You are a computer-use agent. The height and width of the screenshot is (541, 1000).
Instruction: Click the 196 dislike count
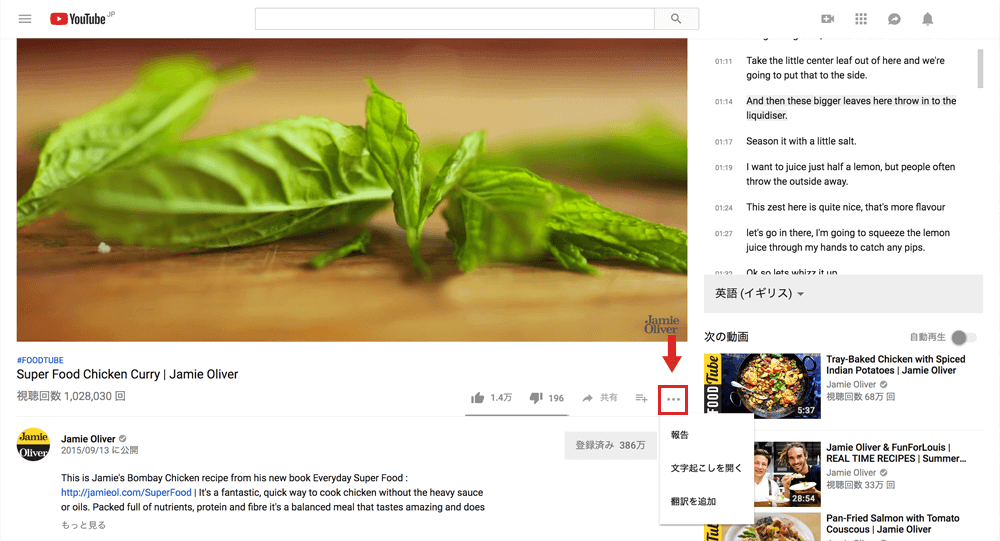(556, 398)
